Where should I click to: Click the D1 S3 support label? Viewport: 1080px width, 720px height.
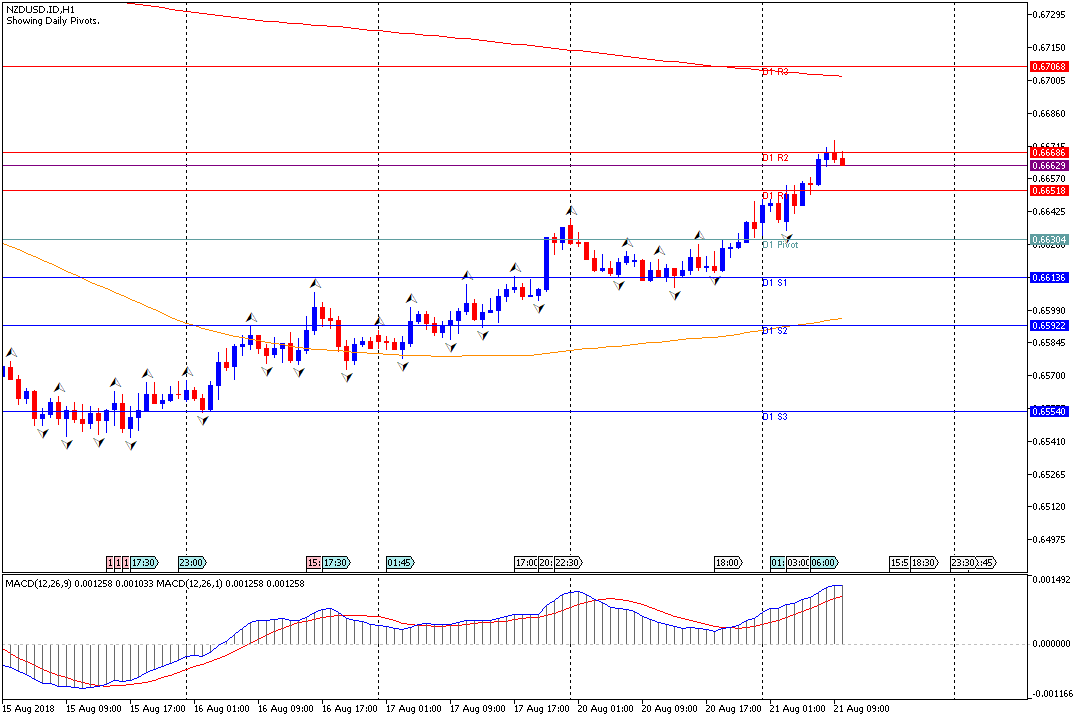pyautogui.click(x=775, y=417)
